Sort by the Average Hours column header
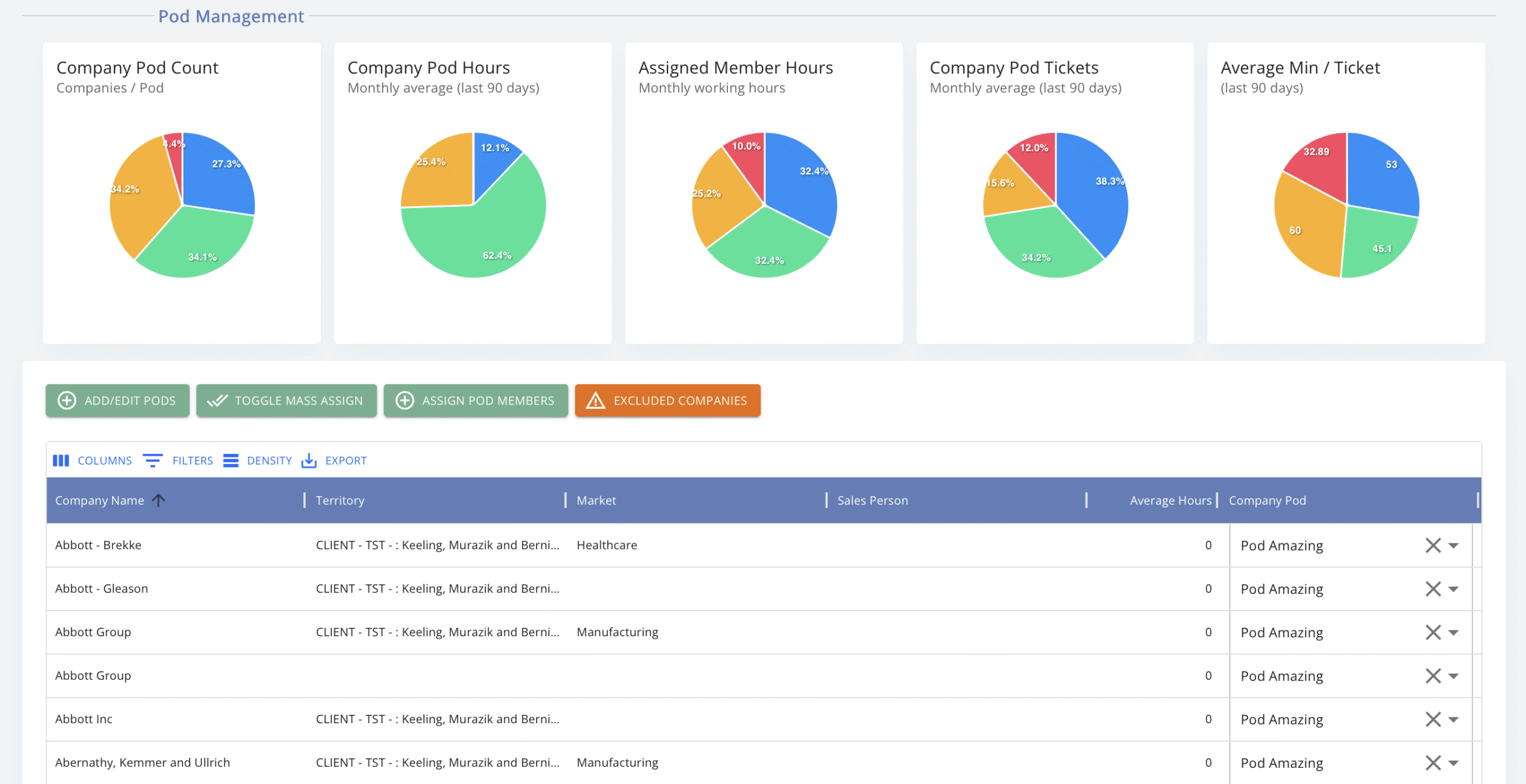 pyautogui.click(x=1170, y=500)
